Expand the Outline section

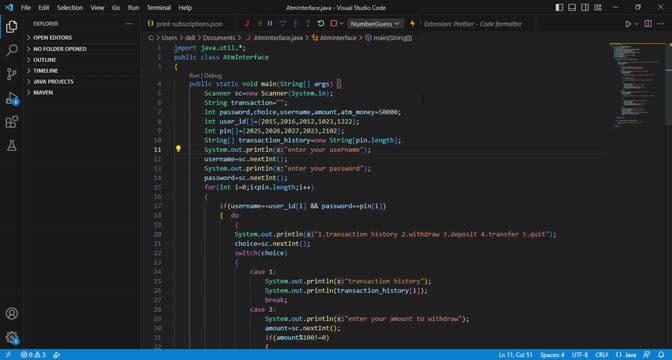click(81, 60)
